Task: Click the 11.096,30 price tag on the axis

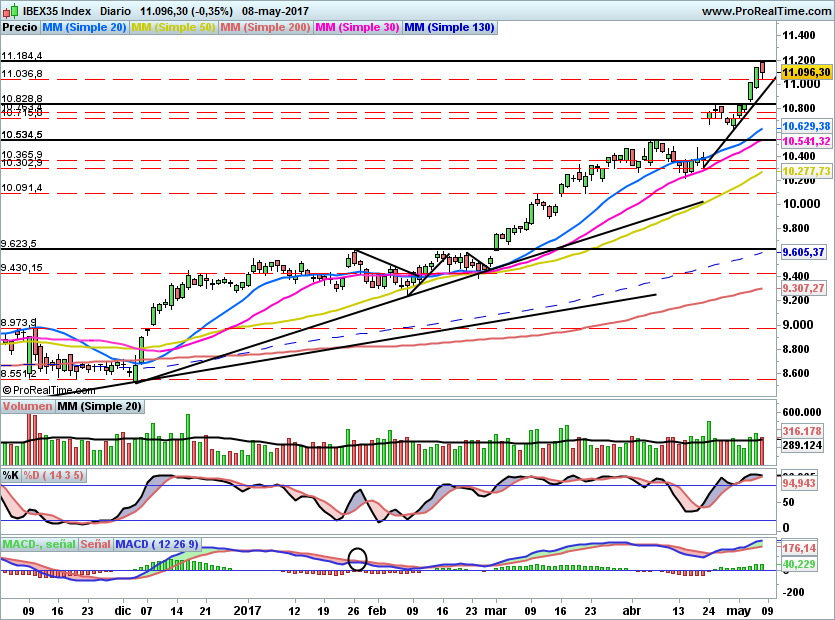Action: [x=806, y=72]
